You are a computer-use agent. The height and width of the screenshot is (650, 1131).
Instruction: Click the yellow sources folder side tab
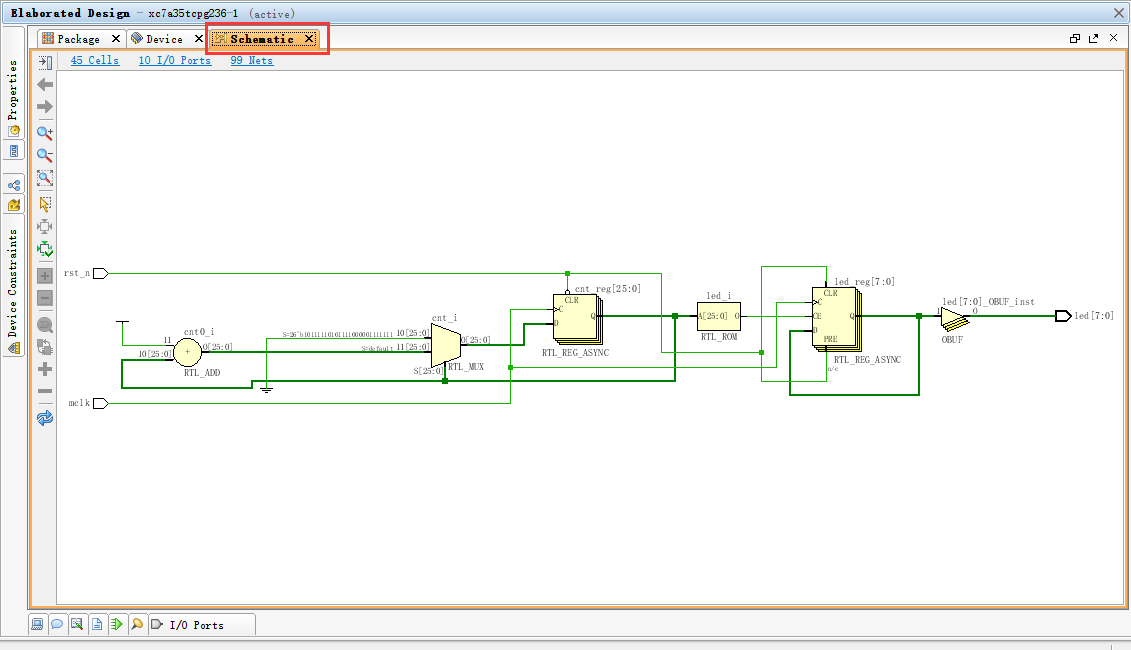pyautogui.click(x=14, y=205)
